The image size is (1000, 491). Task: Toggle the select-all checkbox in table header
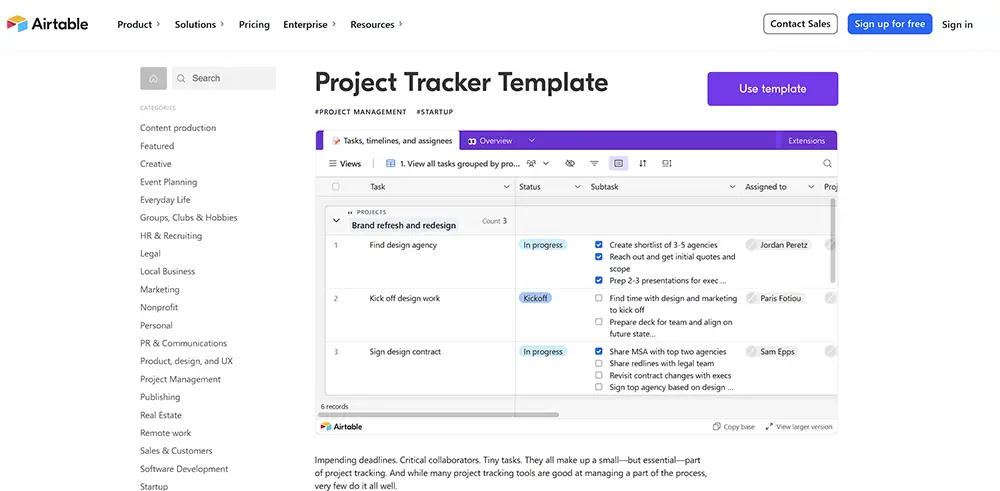click(x=336, y=187)
